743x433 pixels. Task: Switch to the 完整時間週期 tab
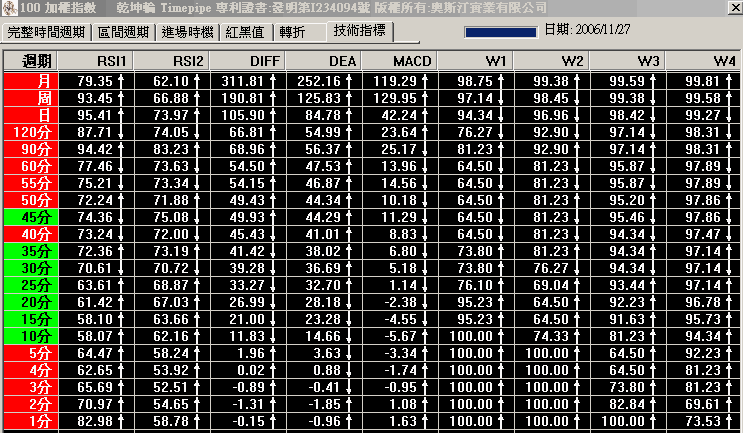[46, 32]
